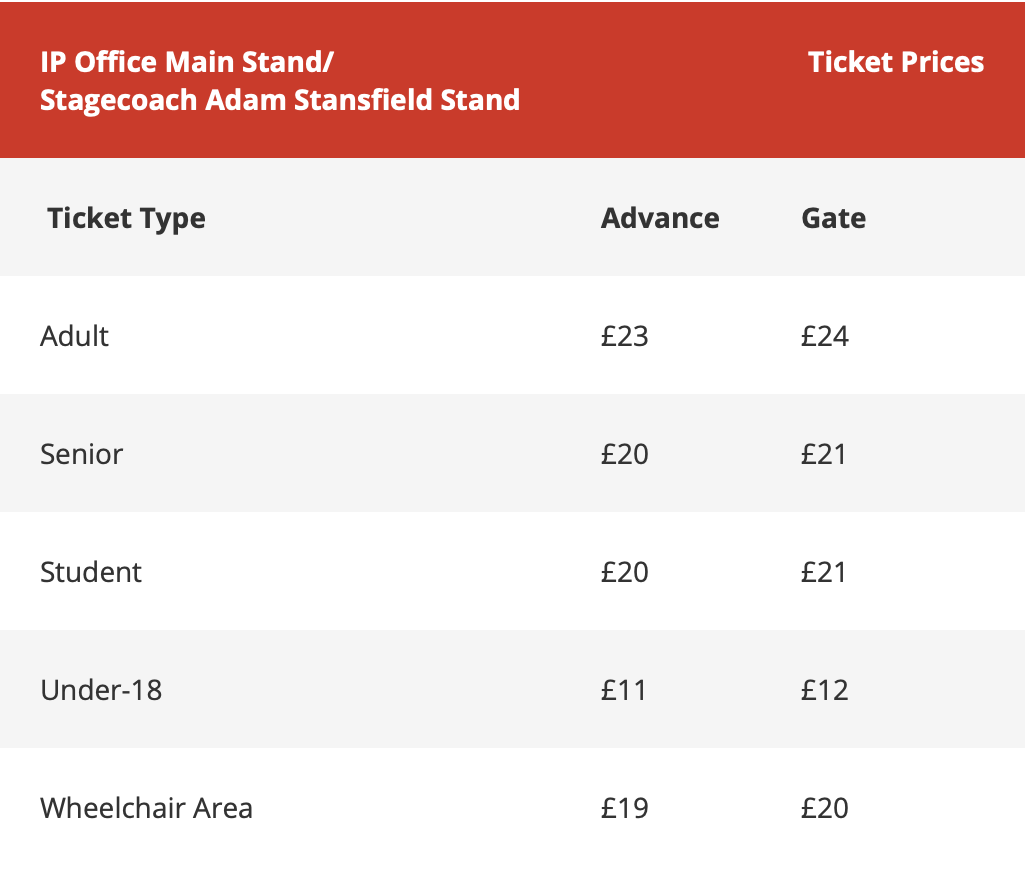
Task: Click the Wheelchair Area gate price £20
Action: pyautogui.click(x=825, y=808)
